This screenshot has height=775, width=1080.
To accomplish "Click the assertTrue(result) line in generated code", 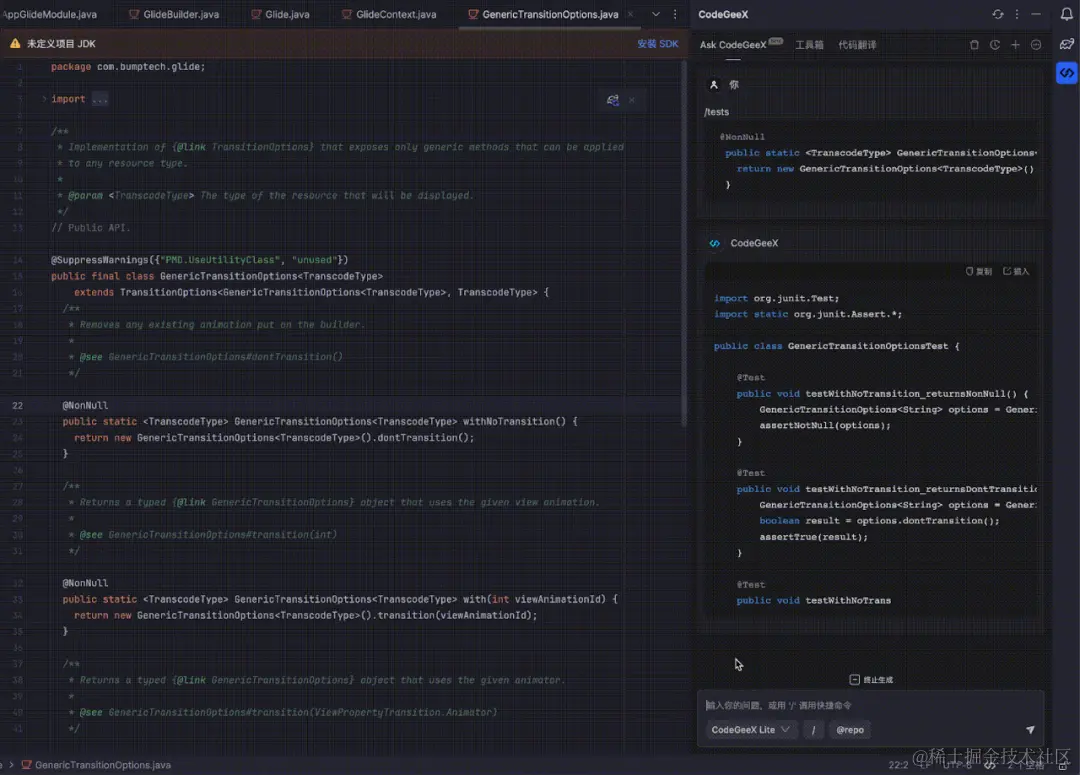I will [x=813, y=537].
